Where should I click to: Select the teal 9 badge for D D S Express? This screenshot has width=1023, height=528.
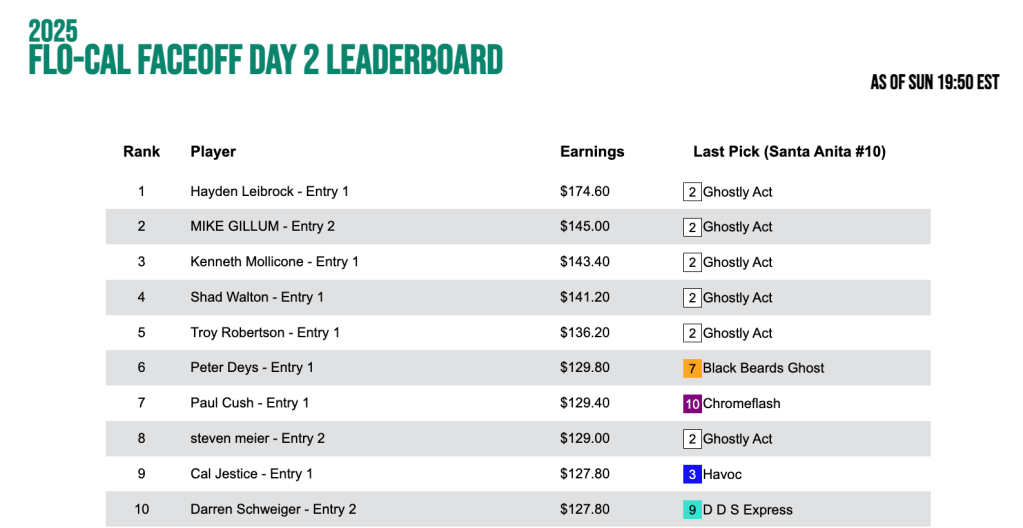(691, 509)
